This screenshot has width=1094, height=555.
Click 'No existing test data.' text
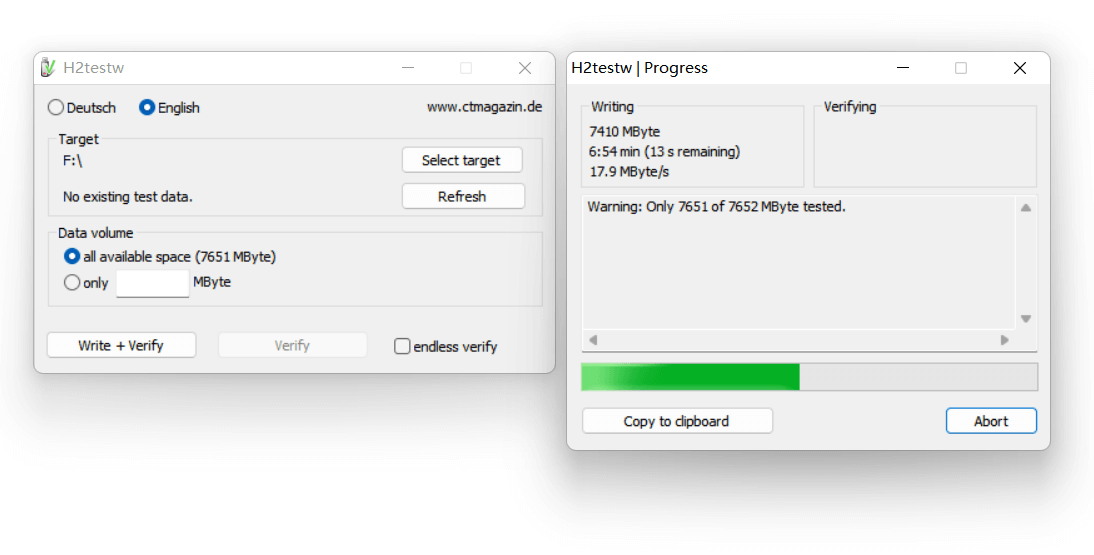point(128,197)
